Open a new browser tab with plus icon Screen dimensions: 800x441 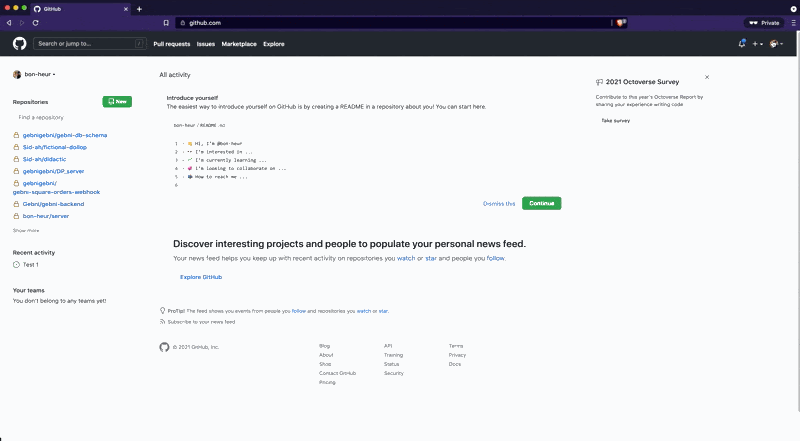[x=139, y=9]
